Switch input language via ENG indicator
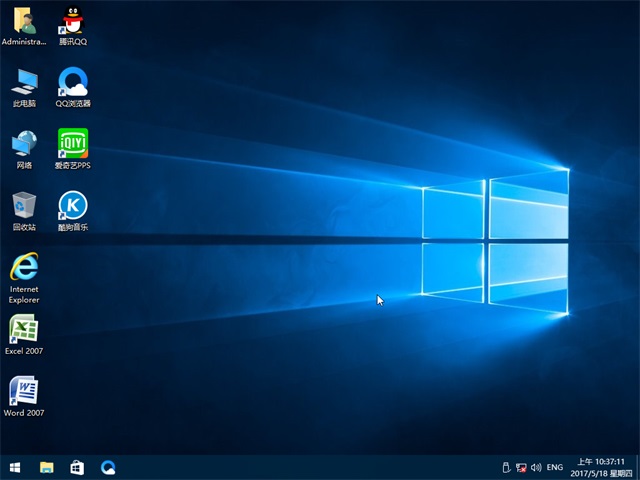Screen dimensions: 640x480 (x=555, y=467)
